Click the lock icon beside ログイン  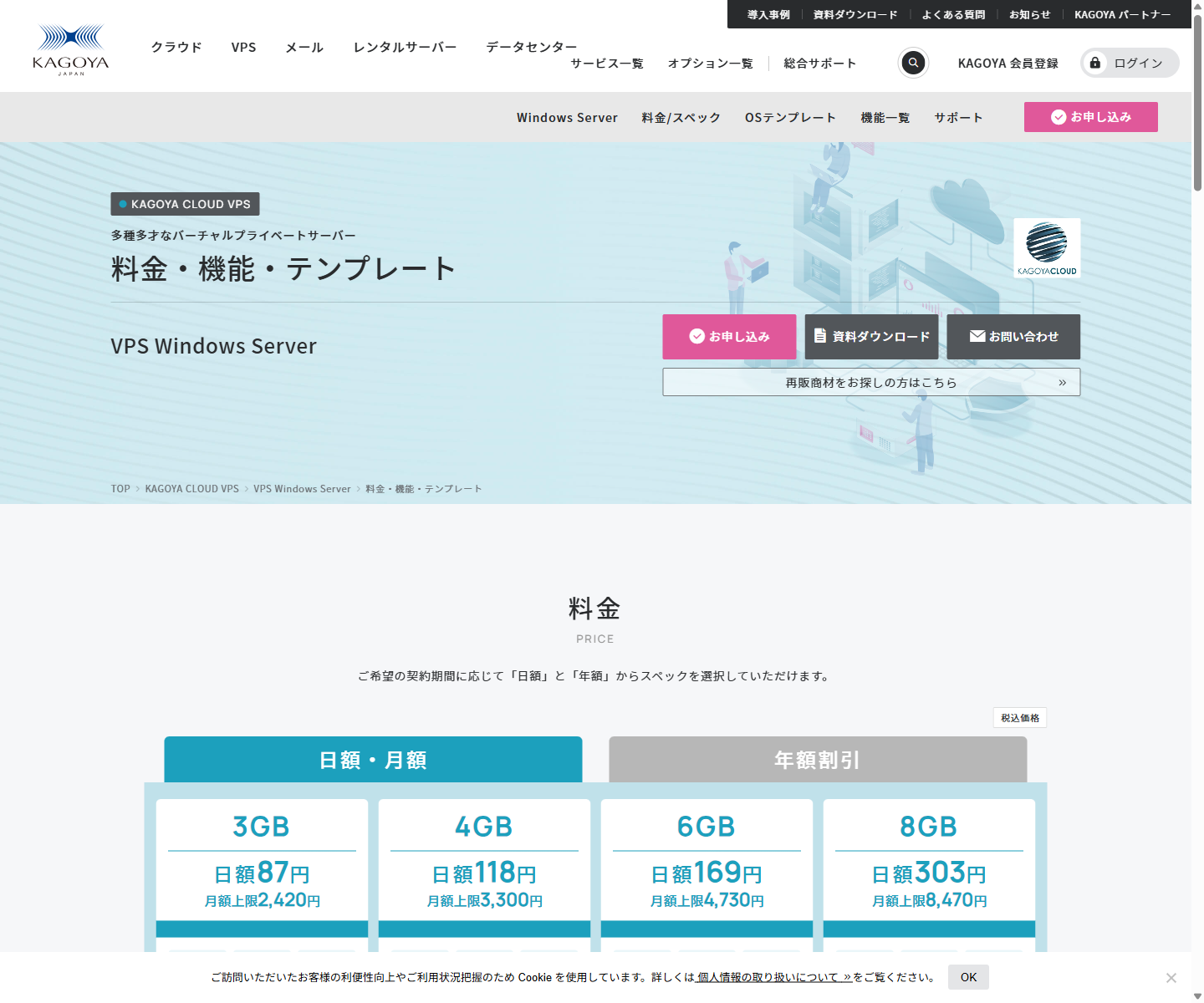click(1095, 63)
